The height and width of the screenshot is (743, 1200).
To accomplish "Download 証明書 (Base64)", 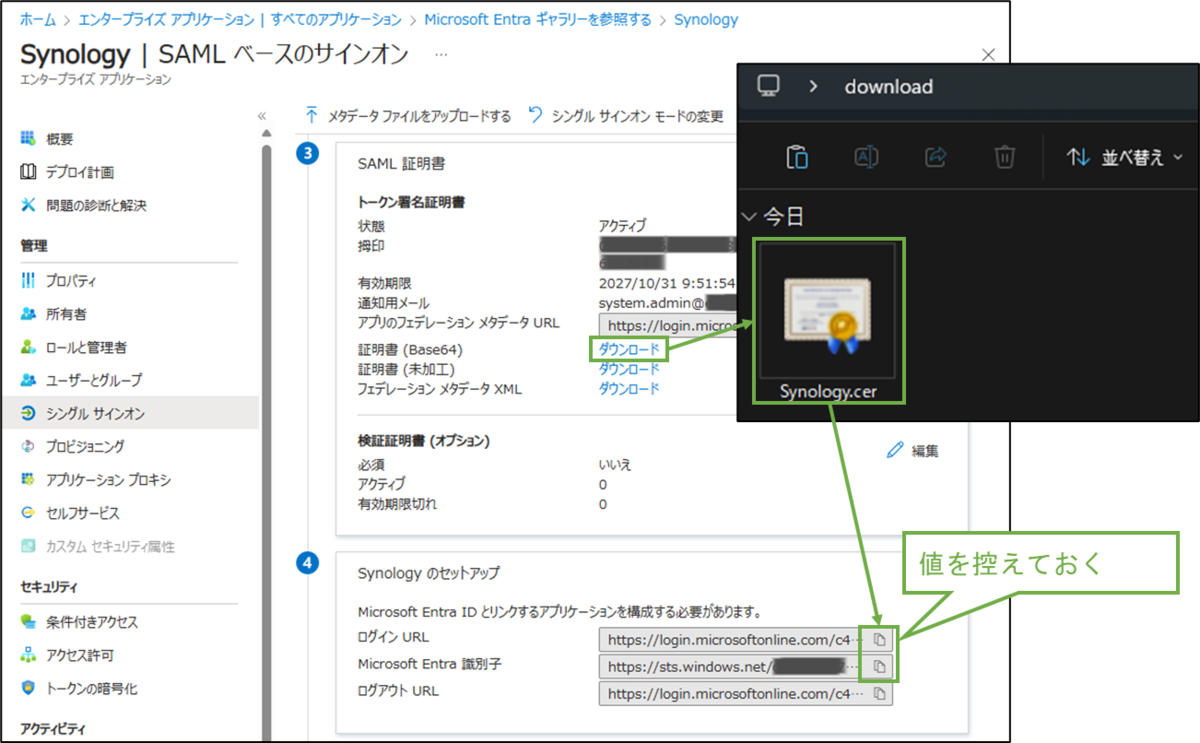I will tap(629, 348).
